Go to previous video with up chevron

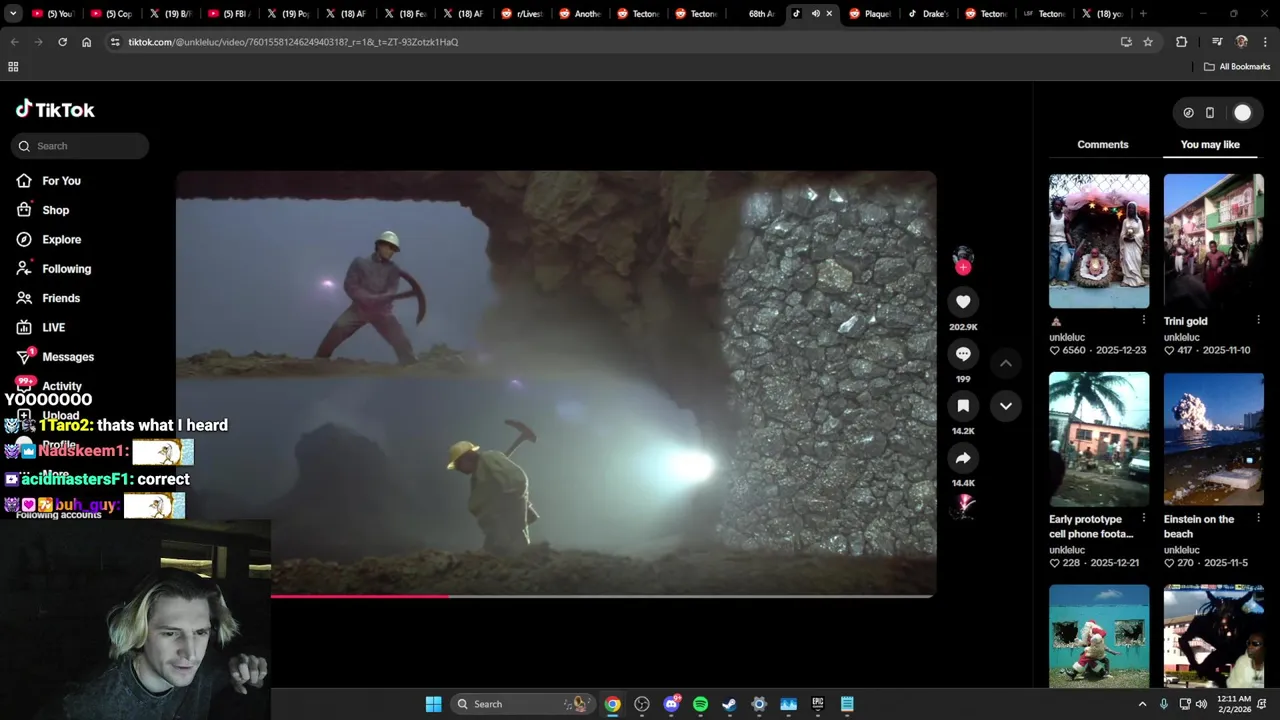tap(1005, 363)
